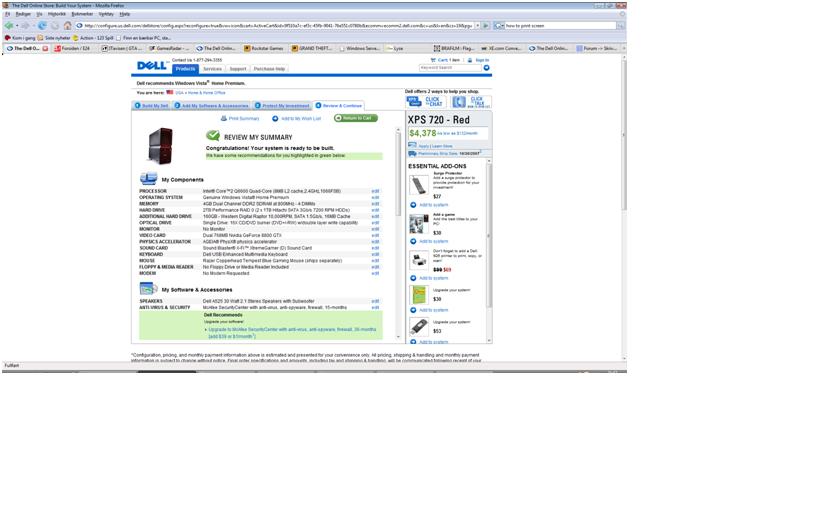The image size is (840, 525).
Task: Click the shopping cart icon in header
Action: (x=433, y=60)
